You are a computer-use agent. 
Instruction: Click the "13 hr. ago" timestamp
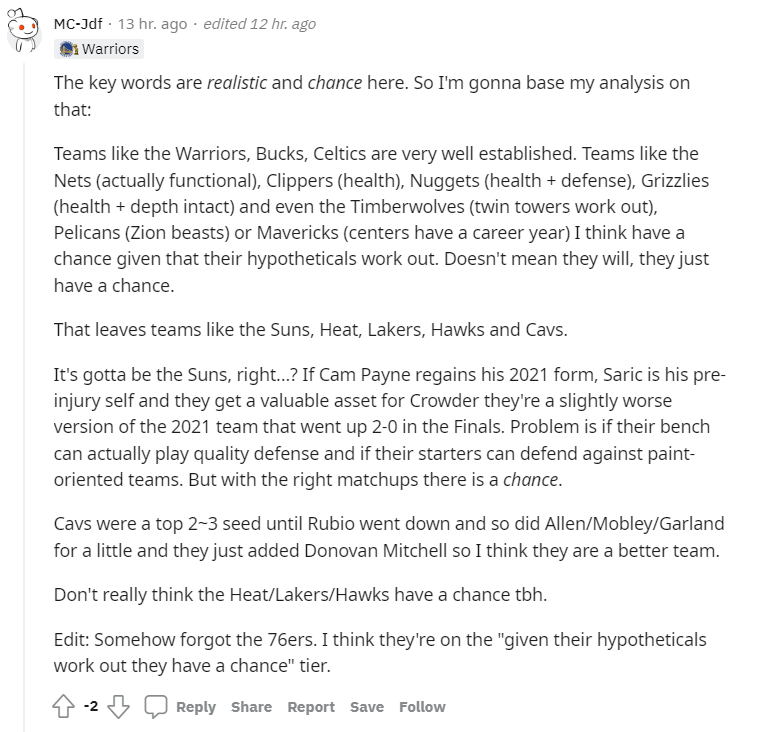154,24
